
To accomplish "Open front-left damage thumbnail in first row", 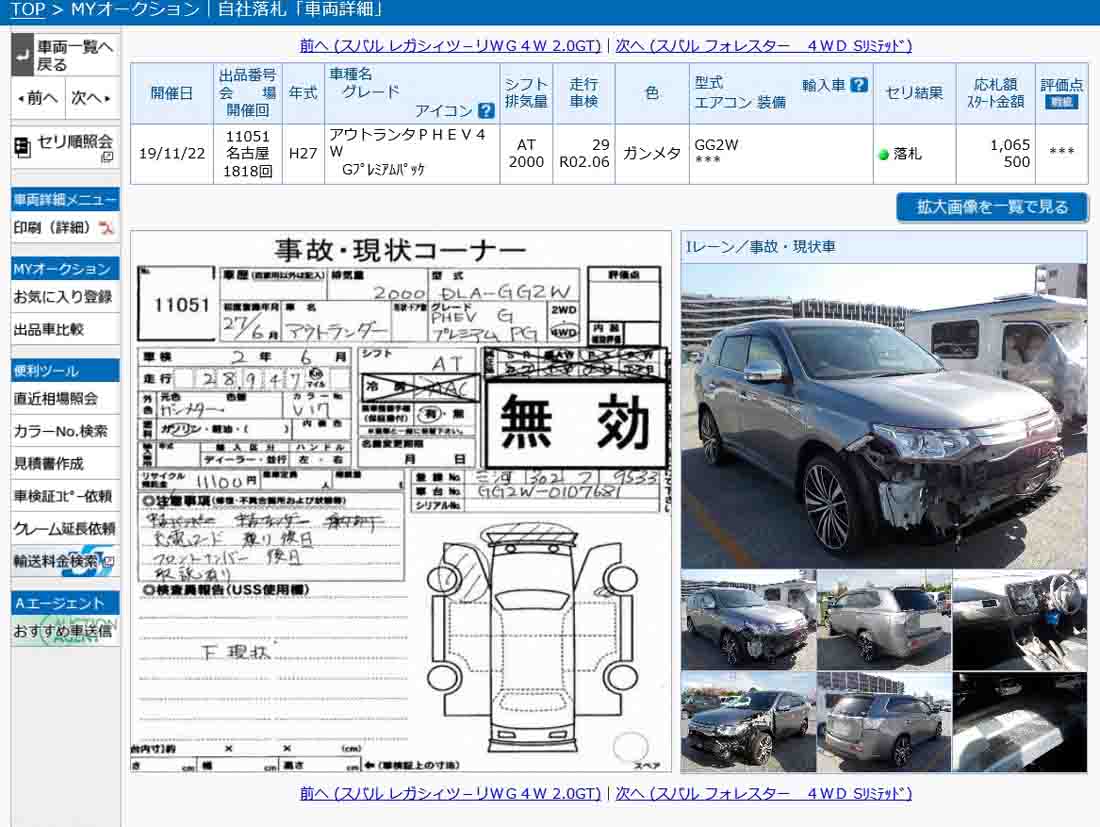I will coord(748,619).
